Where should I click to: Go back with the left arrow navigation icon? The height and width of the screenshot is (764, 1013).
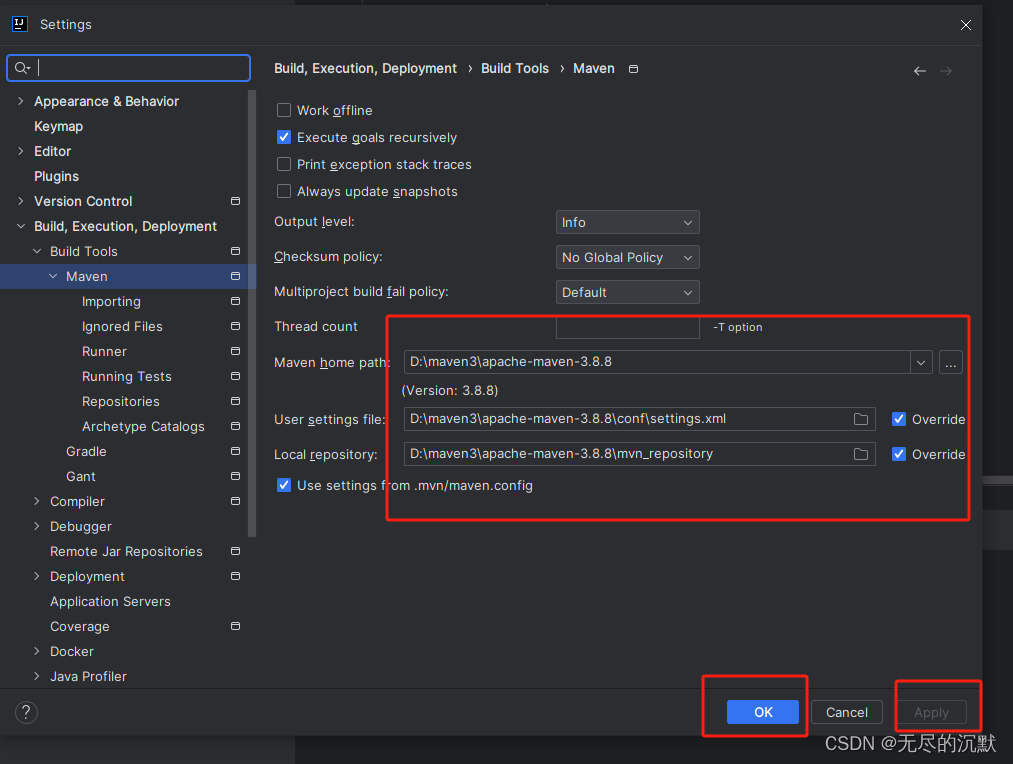pyautogui.click(x=920, y=71)
